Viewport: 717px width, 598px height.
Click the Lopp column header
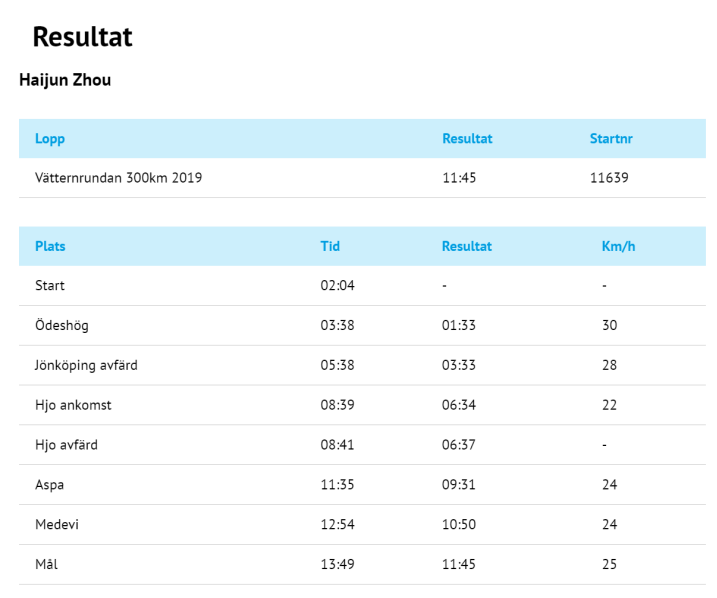click(x=50, y=139)
